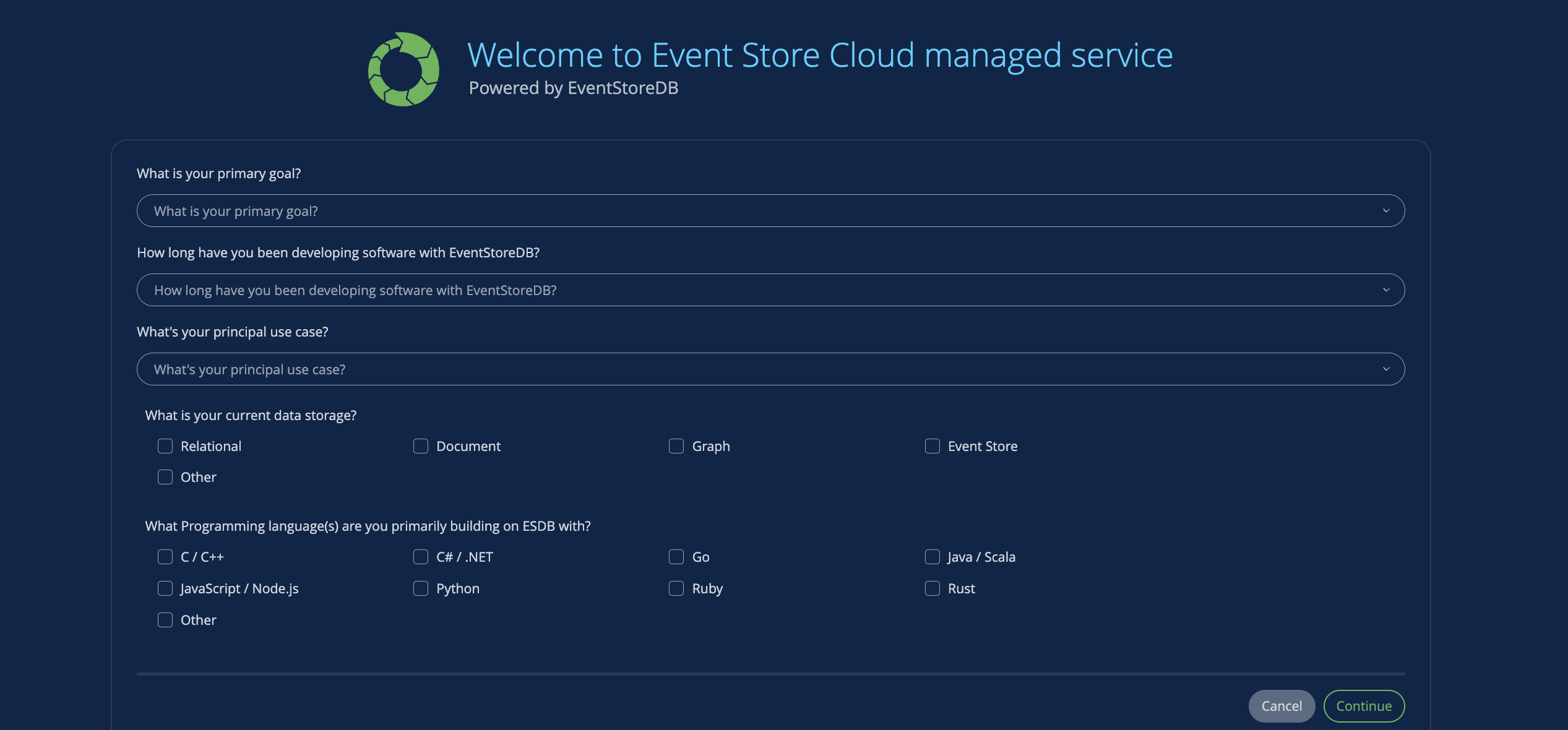Tick the Rust language checkbox
Image resolution: width=1568 pixels, height=730 pixels.
(x=933, y=588)
